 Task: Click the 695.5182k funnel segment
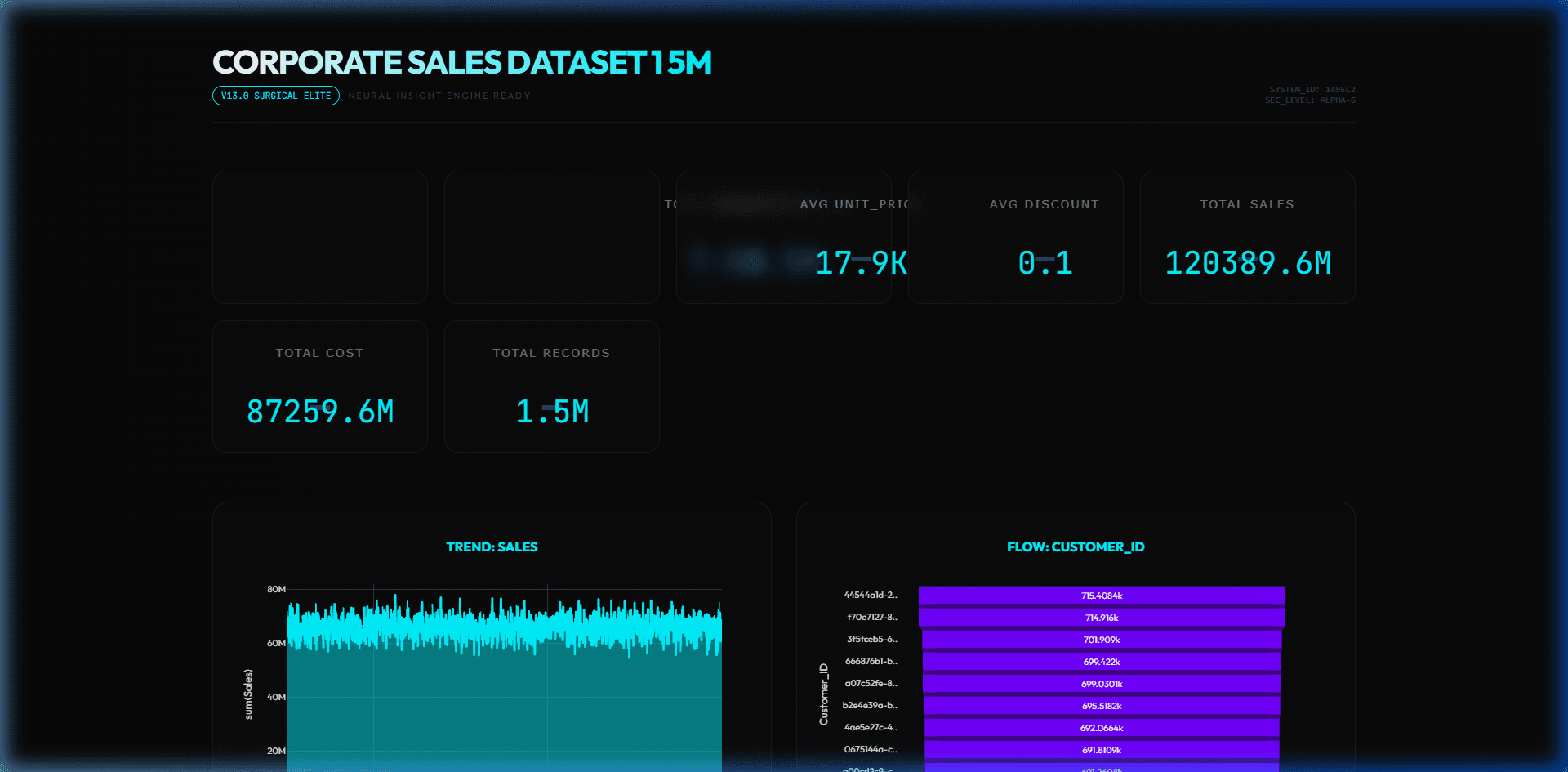coord(1102,706)
